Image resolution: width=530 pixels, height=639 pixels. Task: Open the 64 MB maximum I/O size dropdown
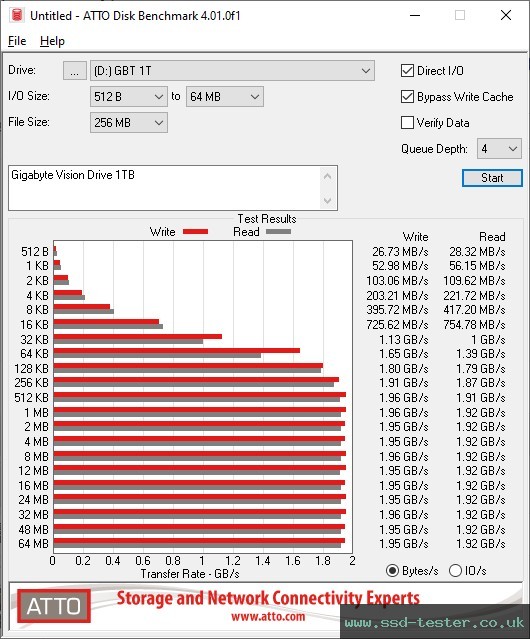(x=225, y=97)
